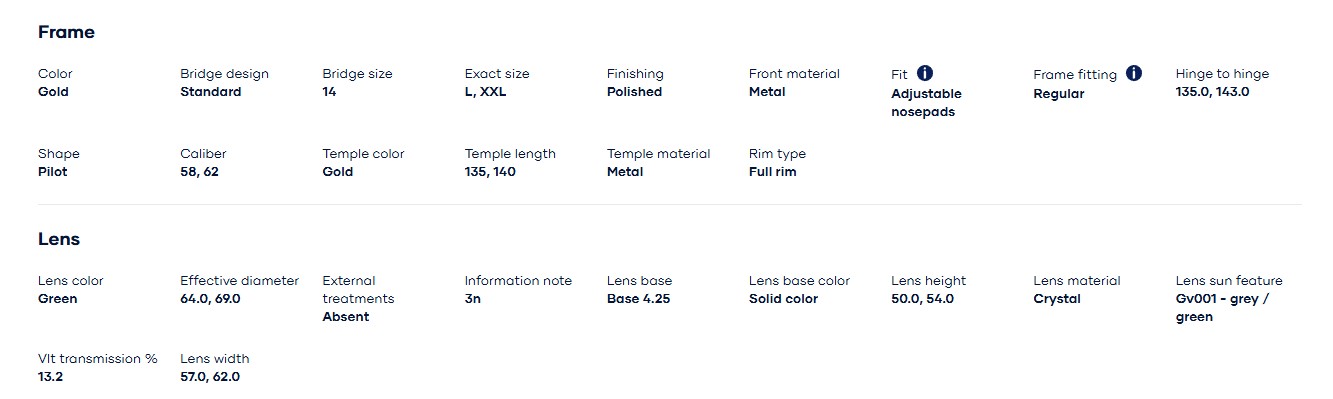The image size is (1333, 399).
Task: Click the Gv001 grey/green sun feature
Action: 1222,308
